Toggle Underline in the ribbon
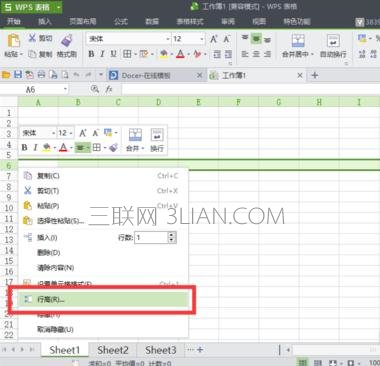 (113, 54)
